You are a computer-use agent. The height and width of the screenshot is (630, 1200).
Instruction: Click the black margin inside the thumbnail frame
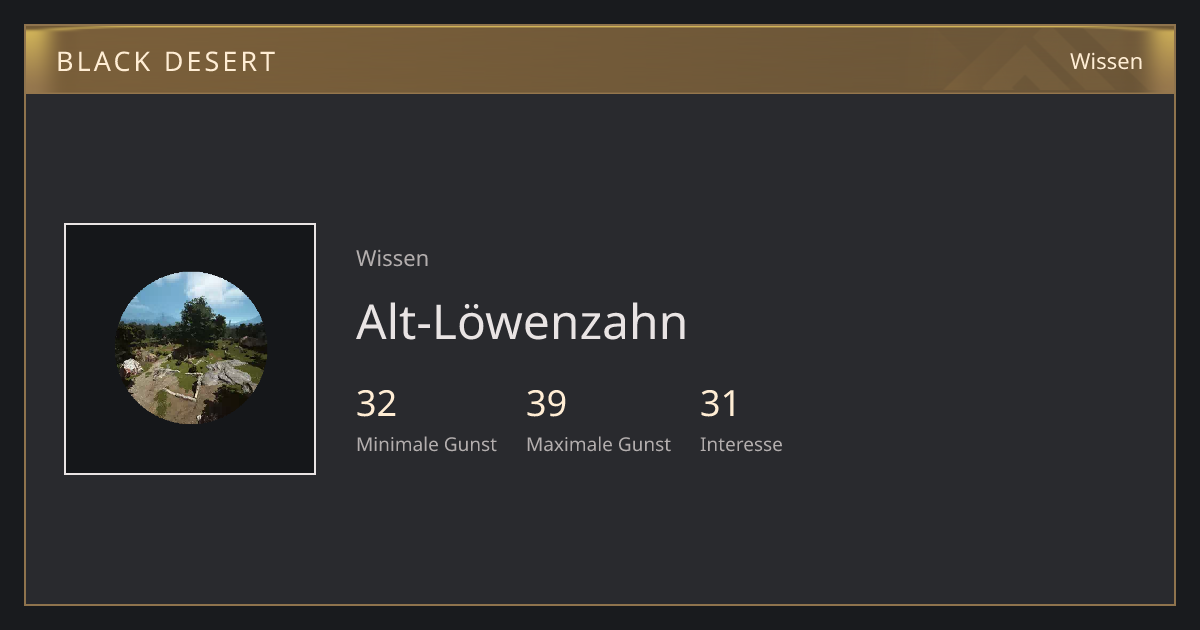pyautogui.click(x=90, y=250)
